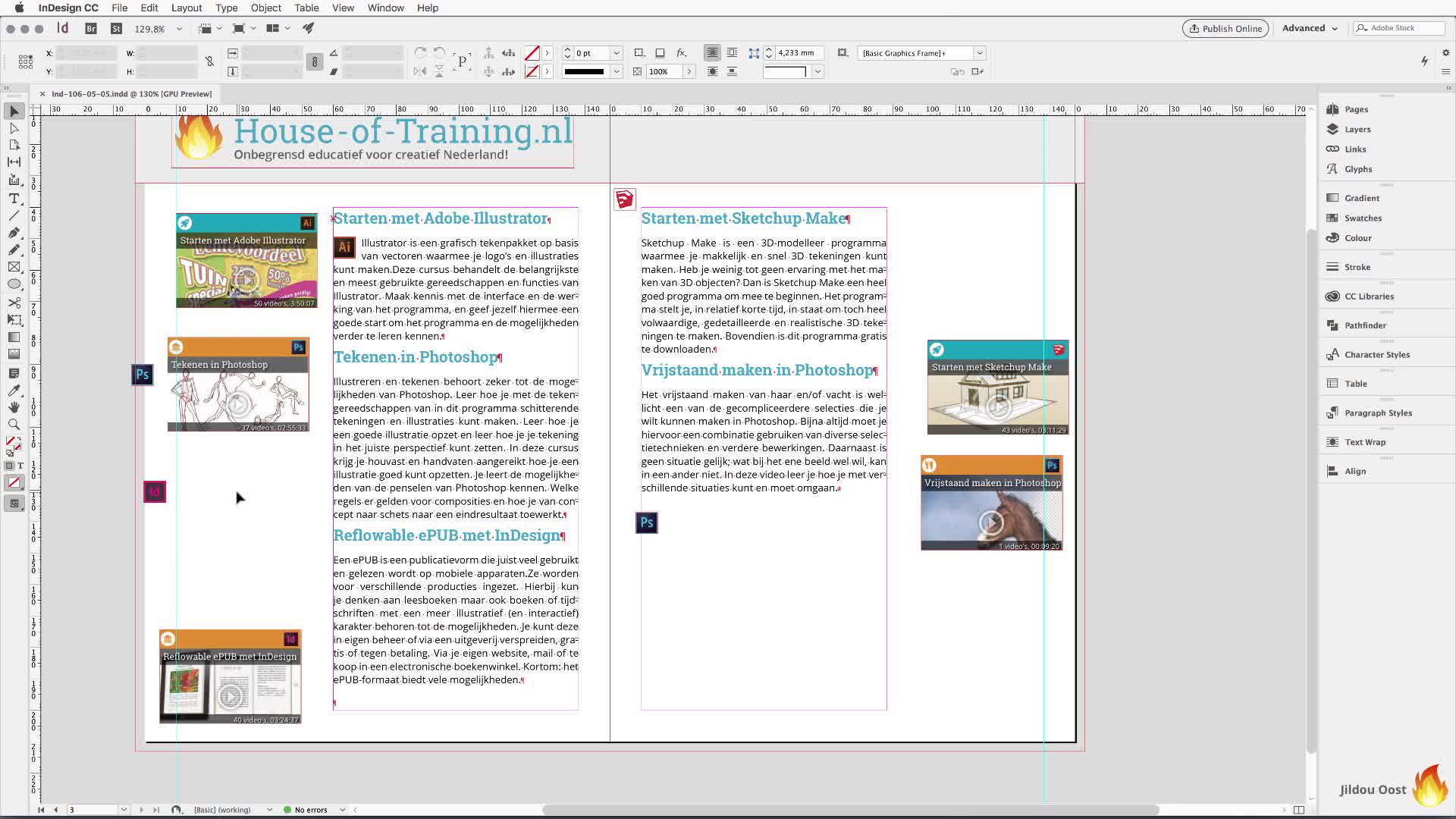Open the Window menu

[386, 8]
